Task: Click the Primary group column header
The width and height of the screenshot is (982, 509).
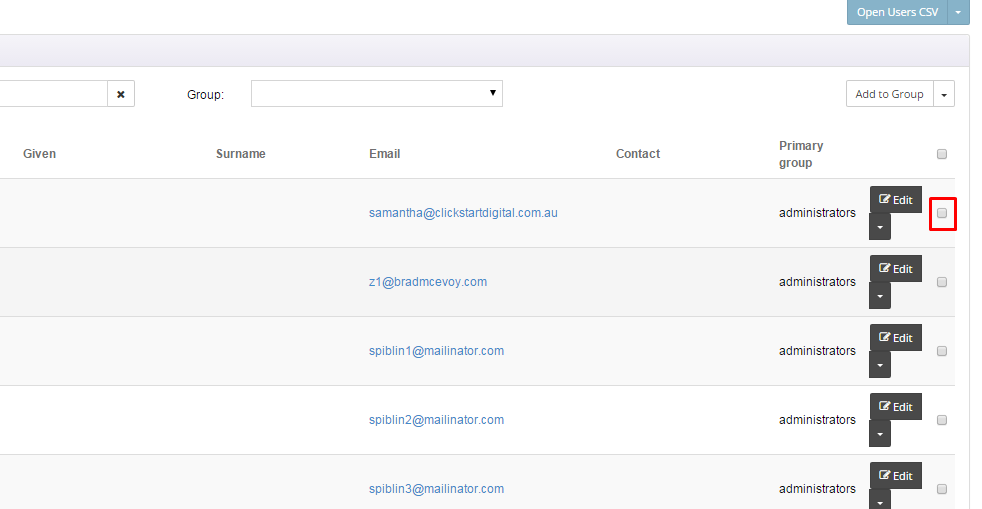Action: pyautogui.click(x=801, y=154)
